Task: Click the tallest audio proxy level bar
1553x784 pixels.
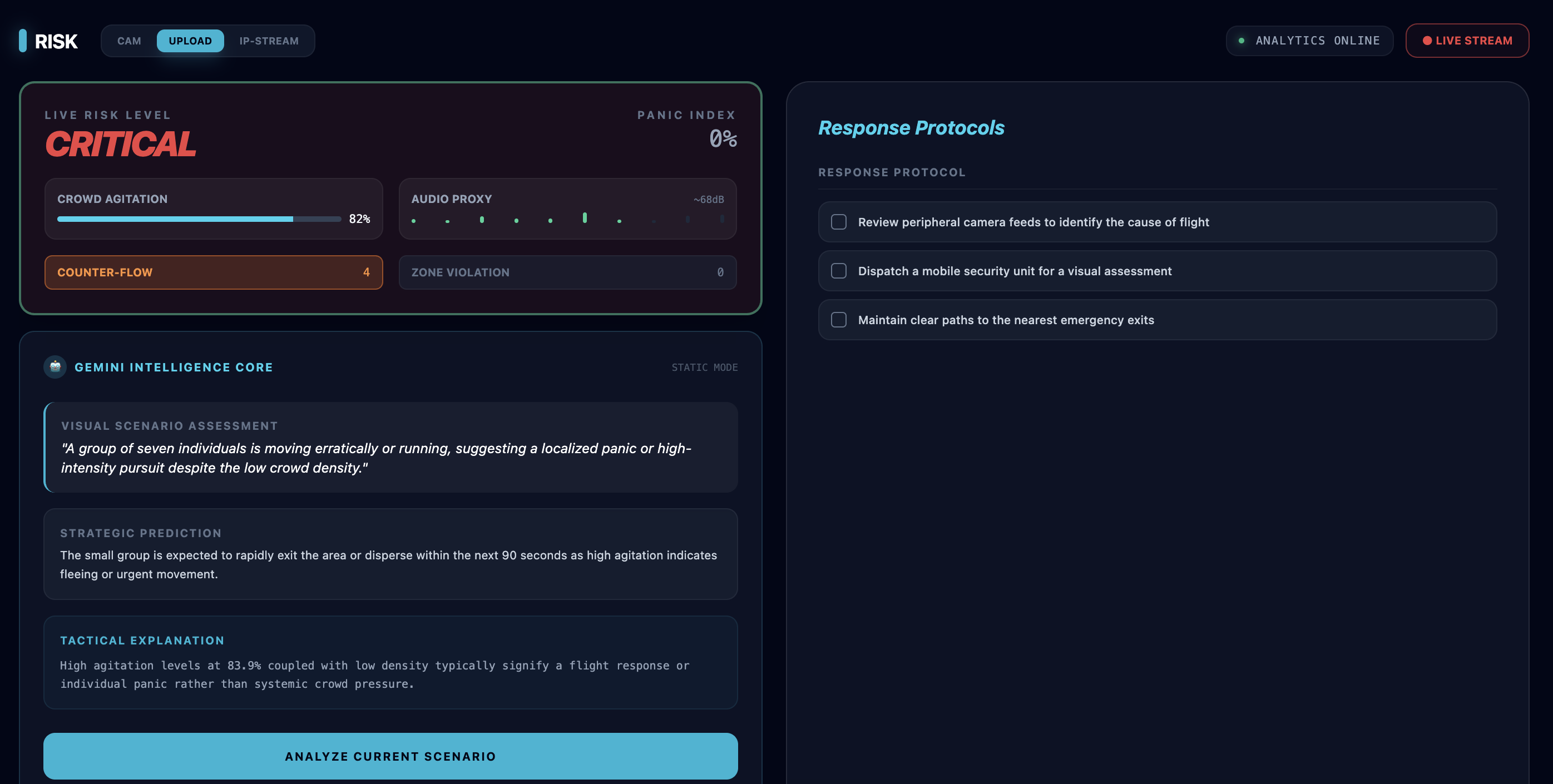Action: [x=584, y=217]
